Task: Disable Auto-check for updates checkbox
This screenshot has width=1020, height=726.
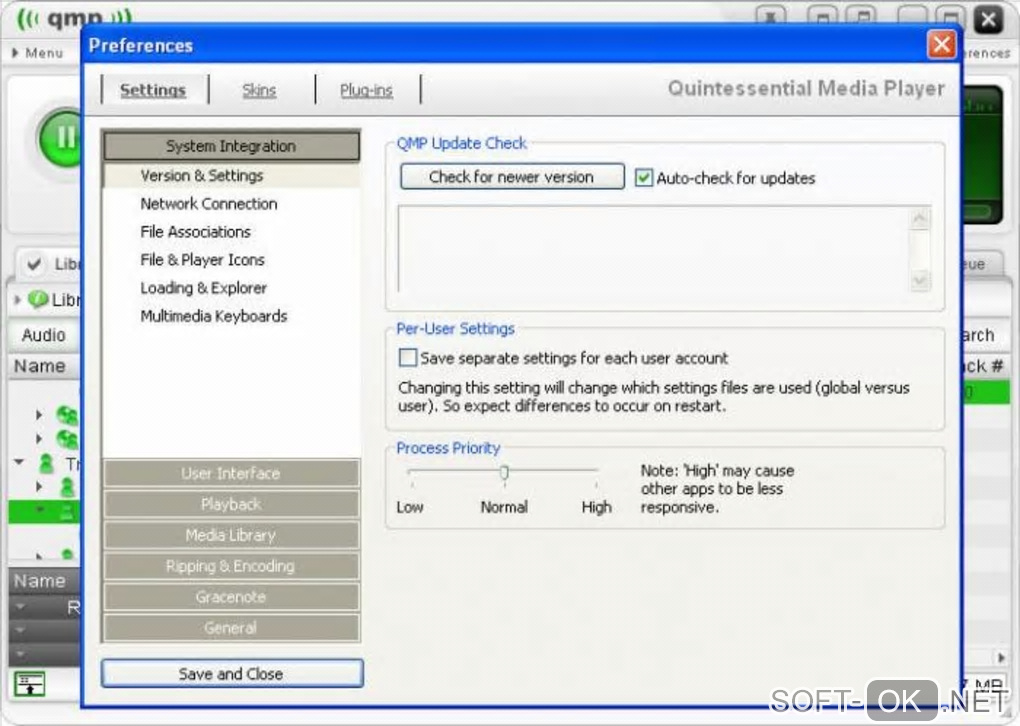Action: click(x=643, y=178)
